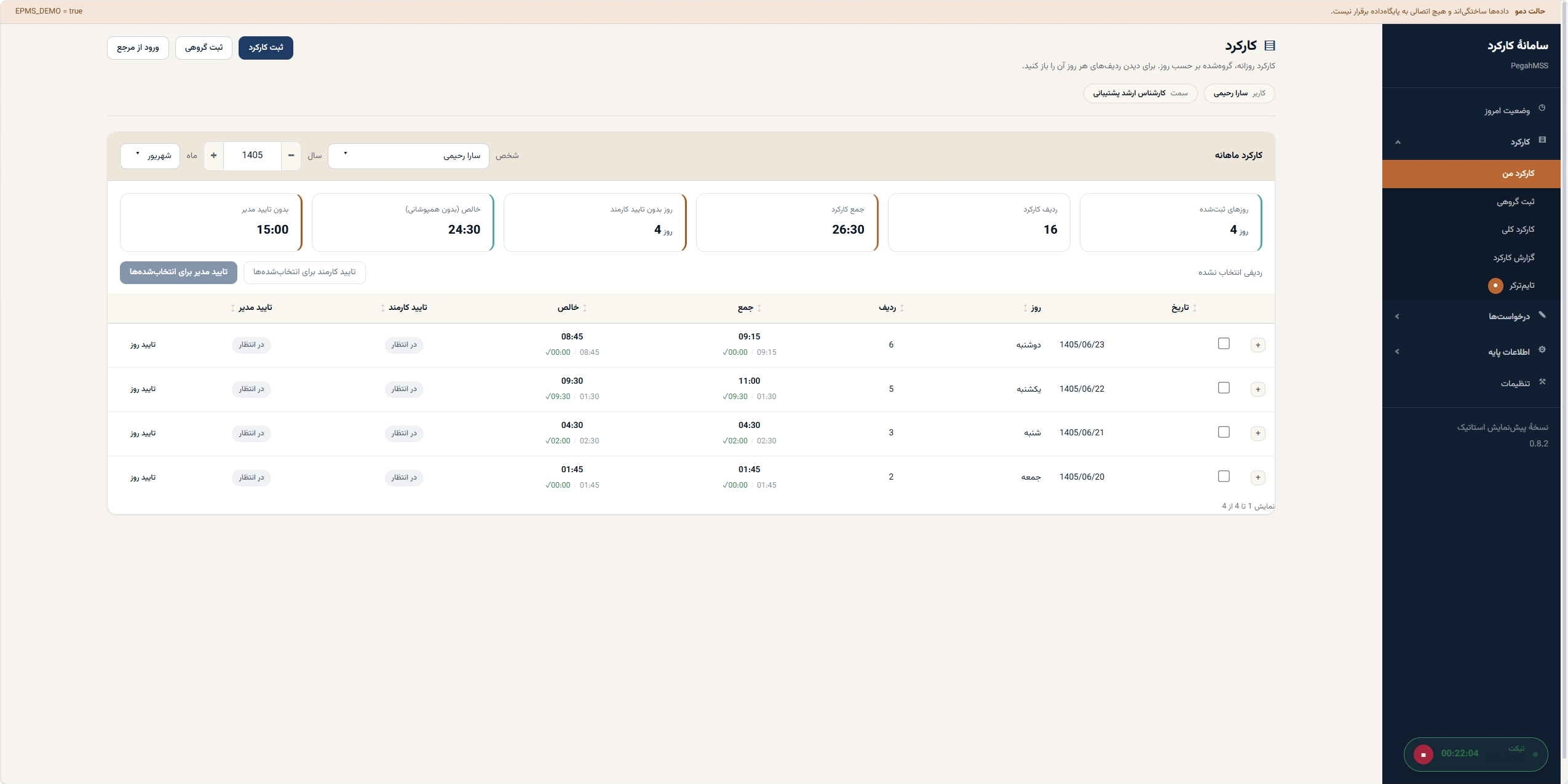This screenshot has width=1568, height=784.
Task: Sort the table by تایید مدیر column
Action: point(251,307)
